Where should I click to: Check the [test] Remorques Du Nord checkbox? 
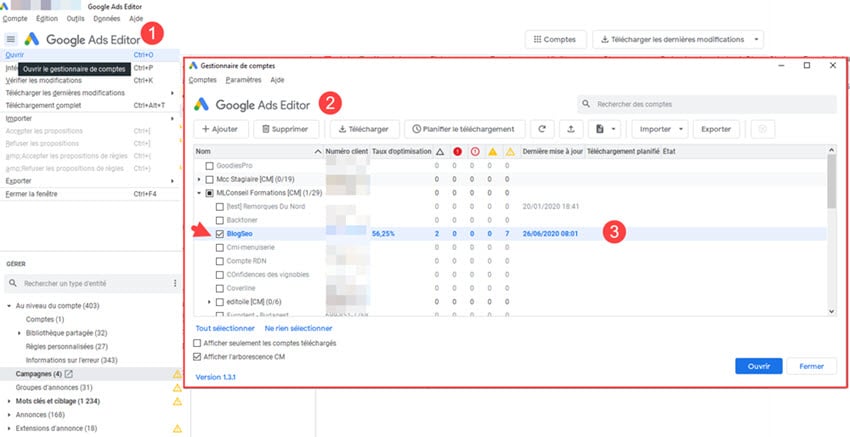pyautogui.click(x=220, y=207)
